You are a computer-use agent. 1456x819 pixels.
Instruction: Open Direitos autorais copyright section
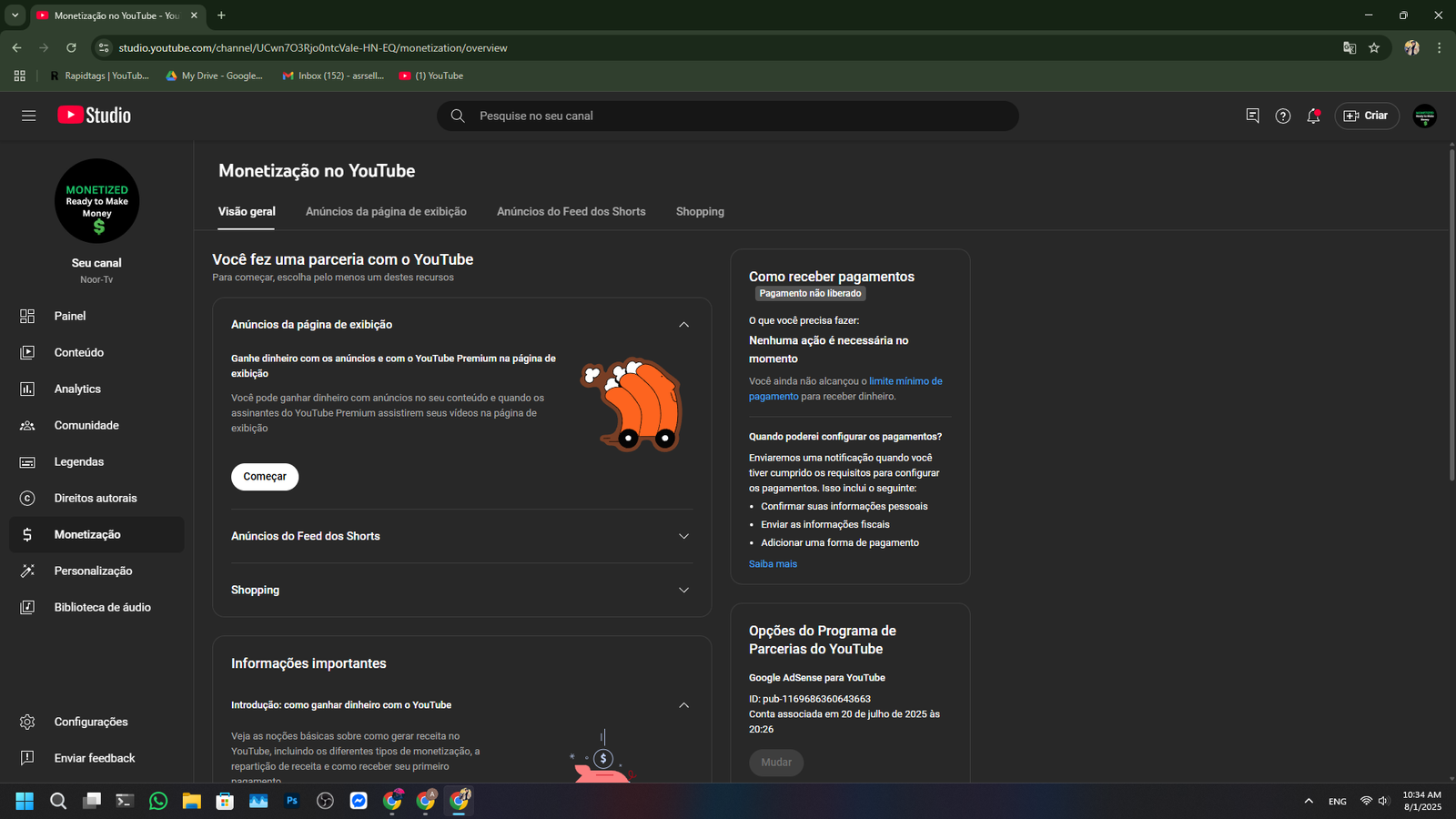(x=96, y=498)
